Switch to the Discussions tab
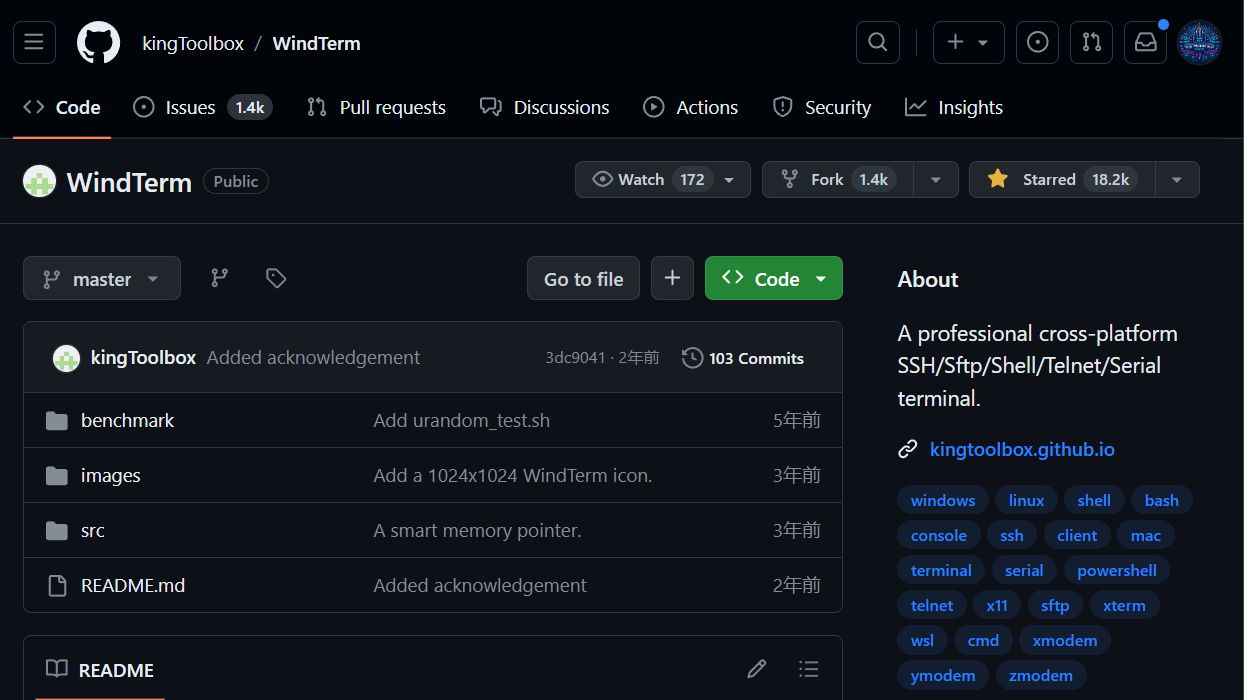This screenshot has width=1244, height=700. 545,107
